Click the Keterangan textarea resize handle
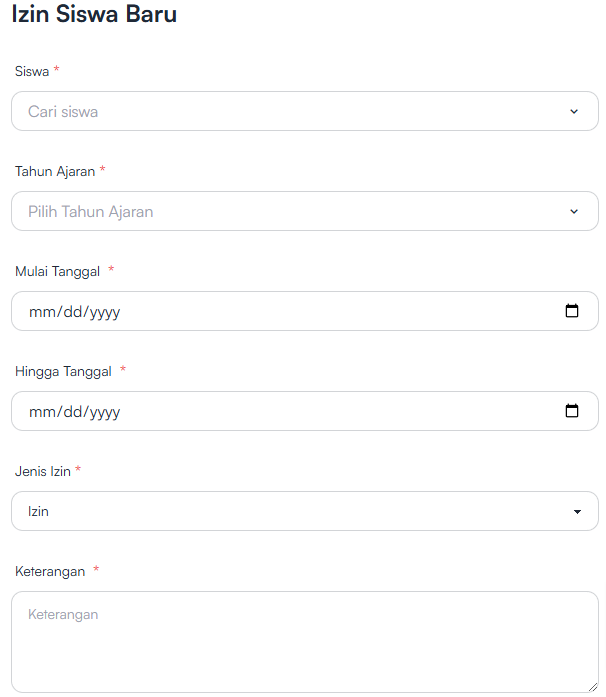Viewport: 606px width, 697px height. 593,687
